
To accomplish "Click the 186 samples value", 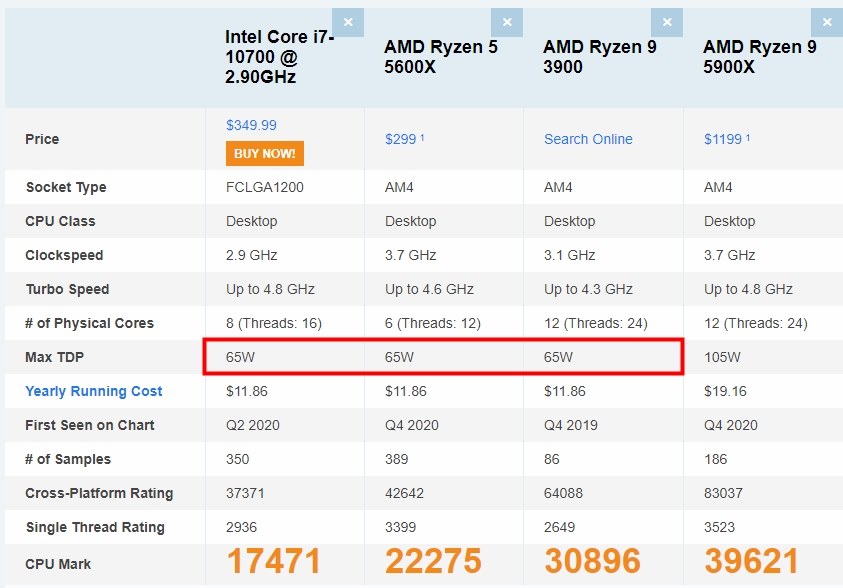I will coord(716,459).
